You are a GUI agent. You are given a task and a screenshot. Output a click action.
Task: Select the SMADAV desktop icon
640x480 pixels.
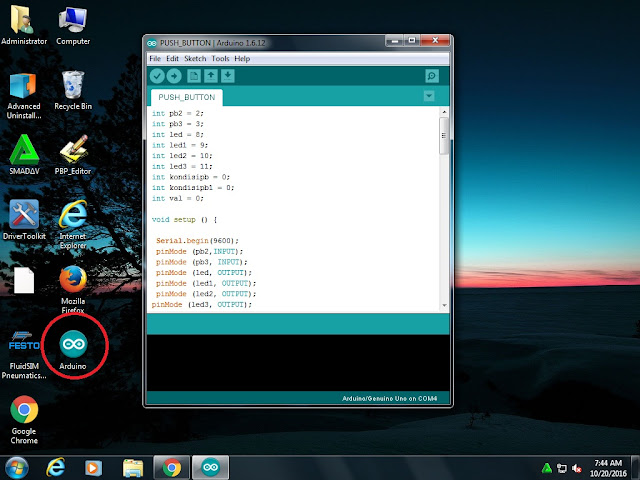tap(24, 155)
